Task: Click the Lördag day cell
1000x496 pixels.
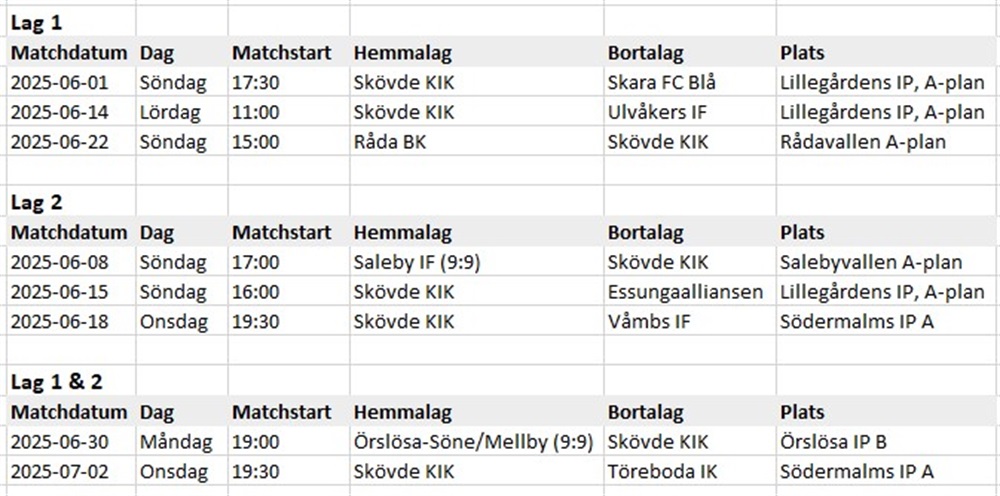Action: click(182, 112)
